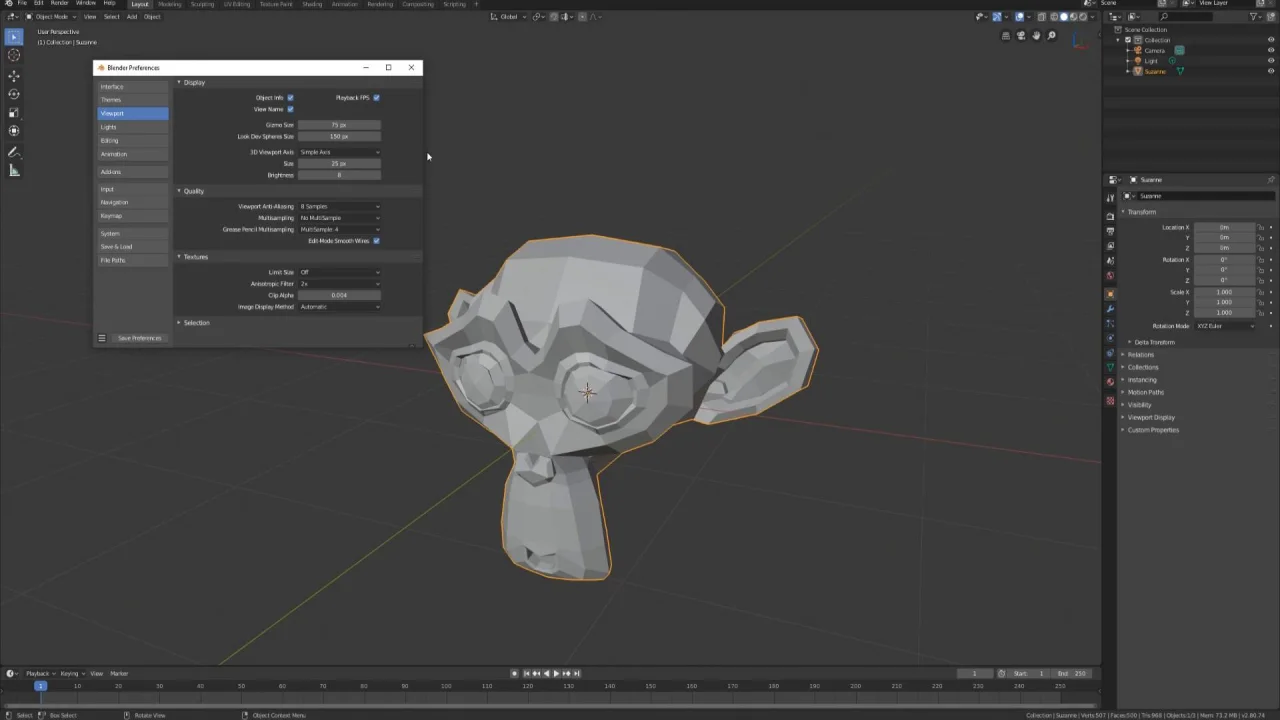Open the Limit Size dropdown
Screen dimensions: 1280x720
click(x=339, y=272)
